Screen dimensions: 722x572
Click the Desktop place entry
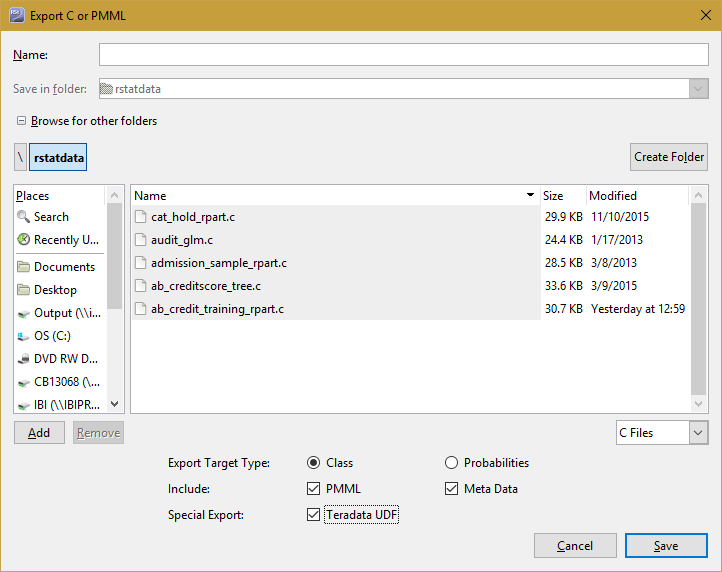pyautogui.click(x=60, y=290)
